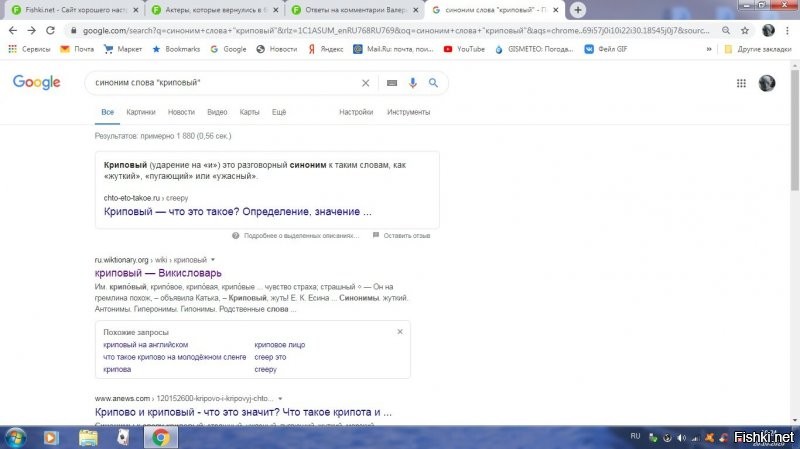The height and width of the screenshot is (449, 800).
Task: Open the Bookmarks star folder
Action: coord(176,49)
